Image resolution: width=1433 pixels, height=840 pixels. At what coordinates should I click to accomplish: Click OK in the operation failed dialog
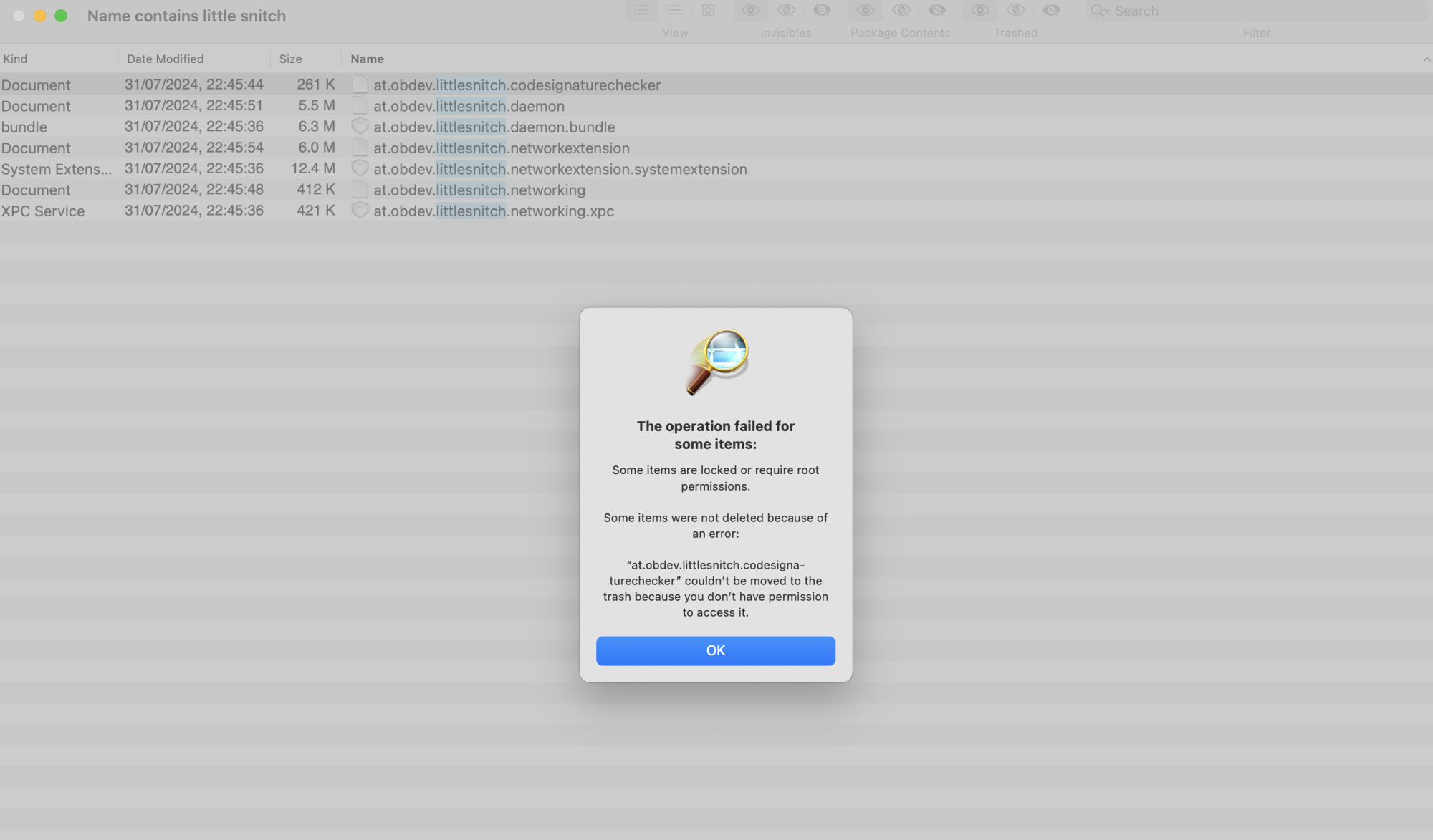(x=715, y=650)
